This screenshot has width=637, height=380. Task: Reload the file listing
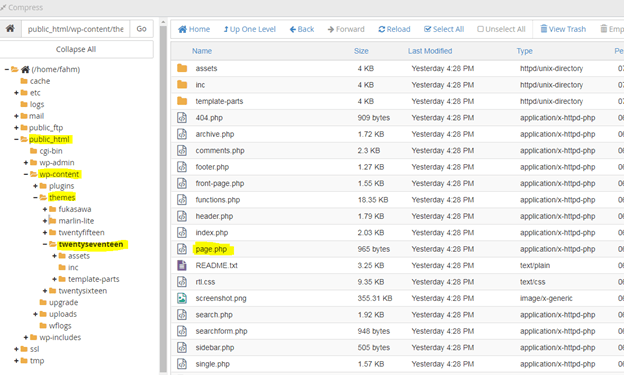394,29
